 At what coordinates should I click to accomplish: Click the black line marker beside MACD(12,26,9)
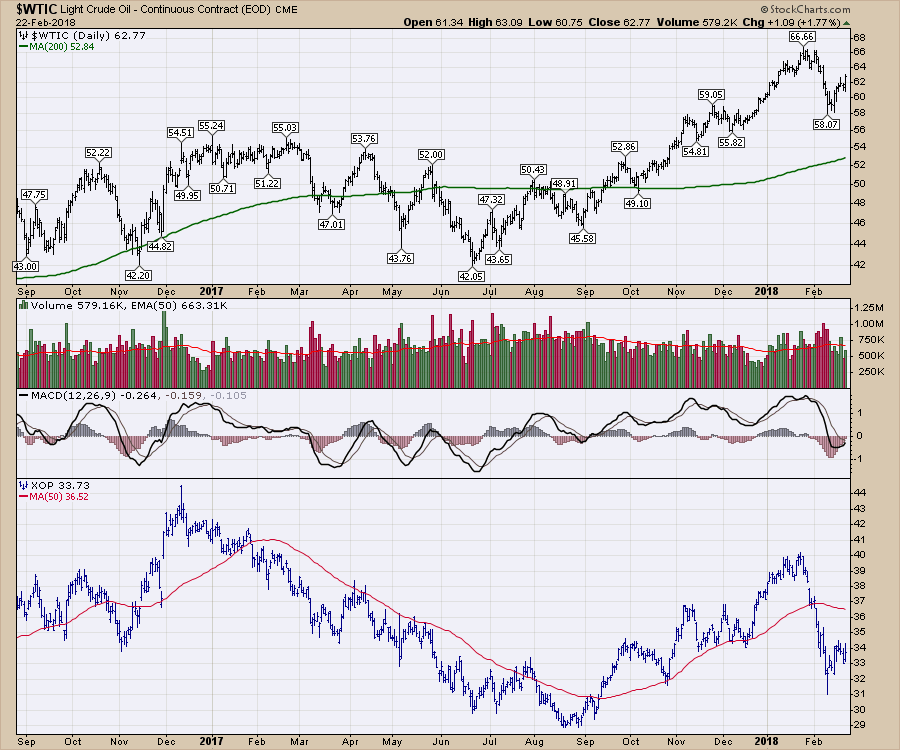coord(24,395)
